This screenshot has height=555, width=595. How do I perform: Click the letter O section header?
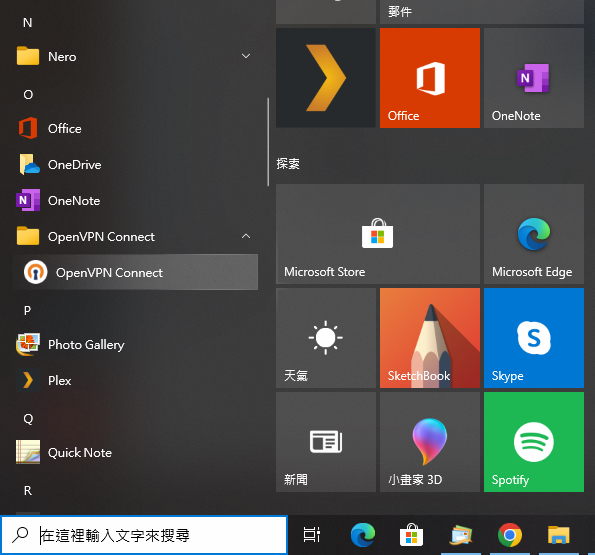(28, 94)
